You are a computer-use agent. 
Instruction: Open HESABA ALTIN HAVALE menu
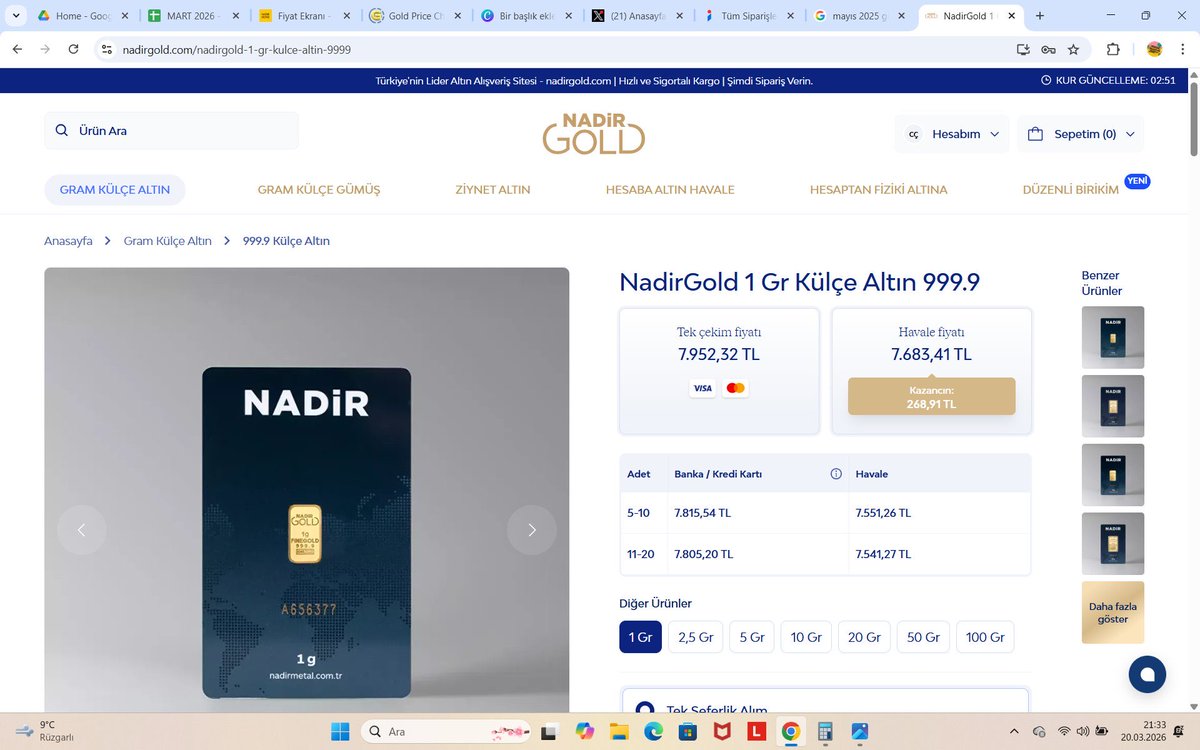[x=670, y=189]
